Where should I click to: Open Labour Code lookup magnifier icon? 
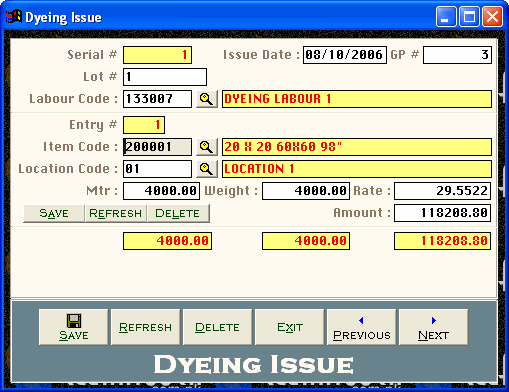(207, 99)
